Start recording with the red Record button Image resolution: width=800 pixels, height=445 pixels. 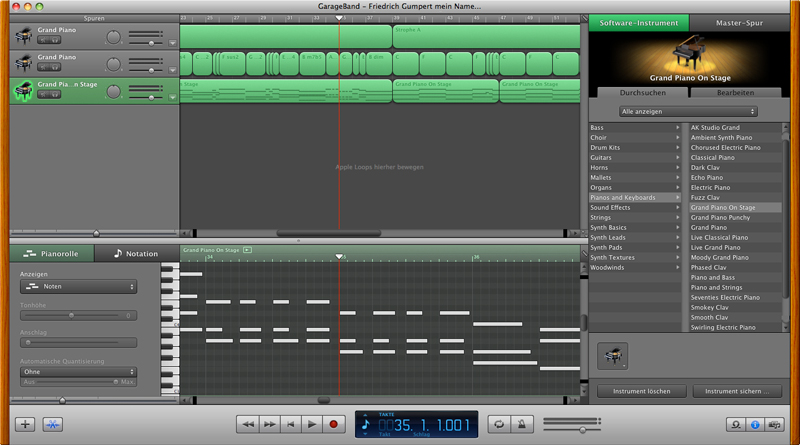[334, 424]
